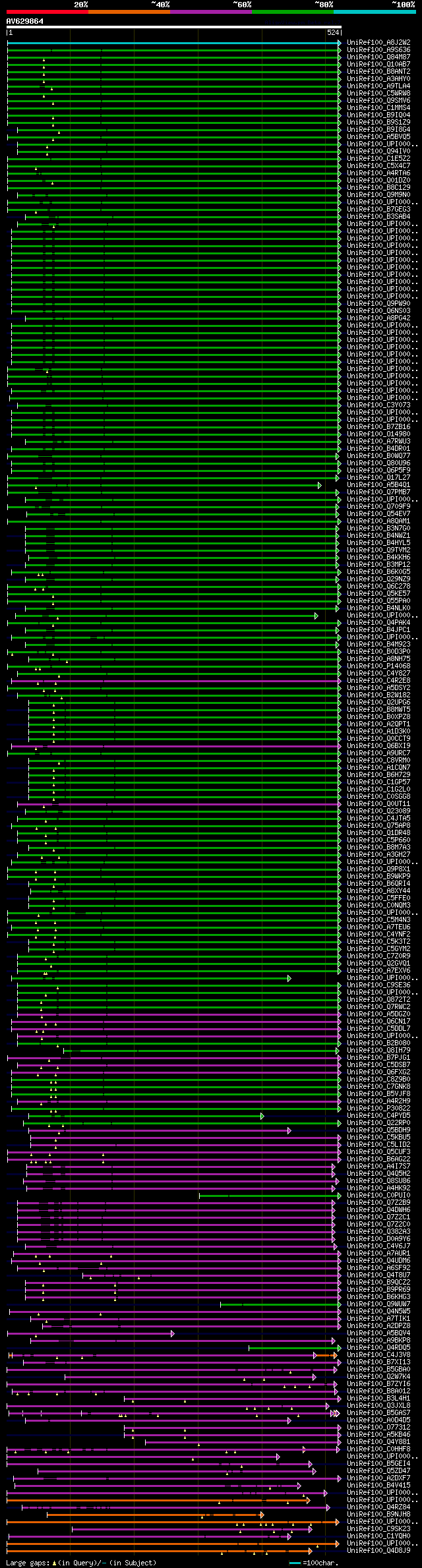Select the UniRef100_Q872T2 label
Viewport: 422px width, 1568px height.
pos(378,1000)
